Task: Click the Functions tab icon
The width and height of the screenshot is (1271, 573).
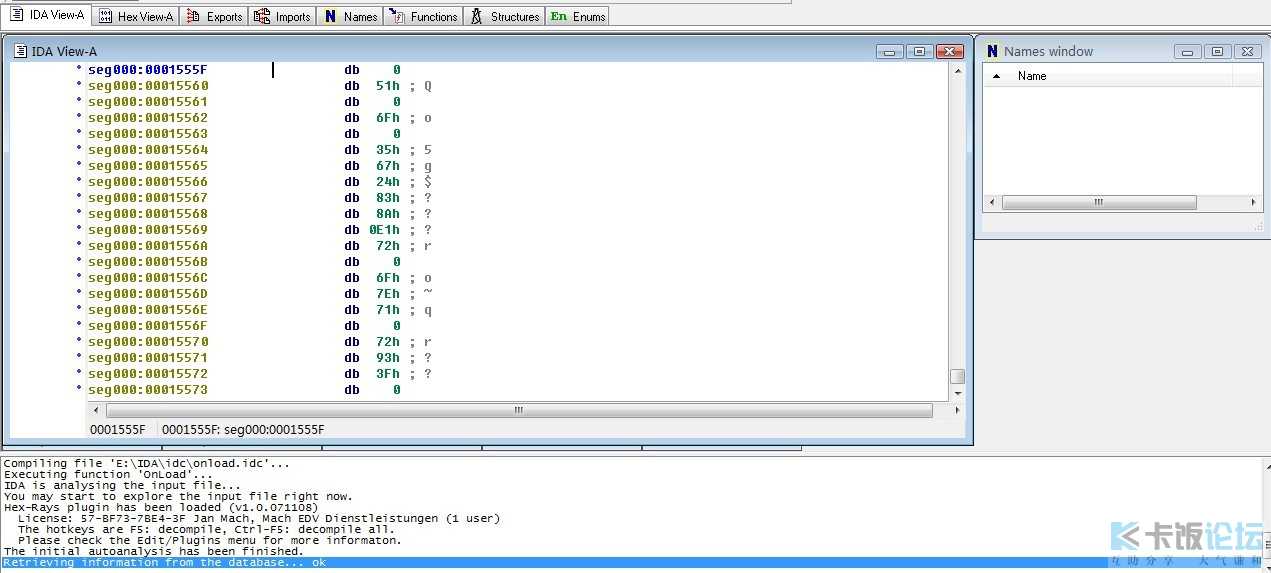Action: pos(398,16)
